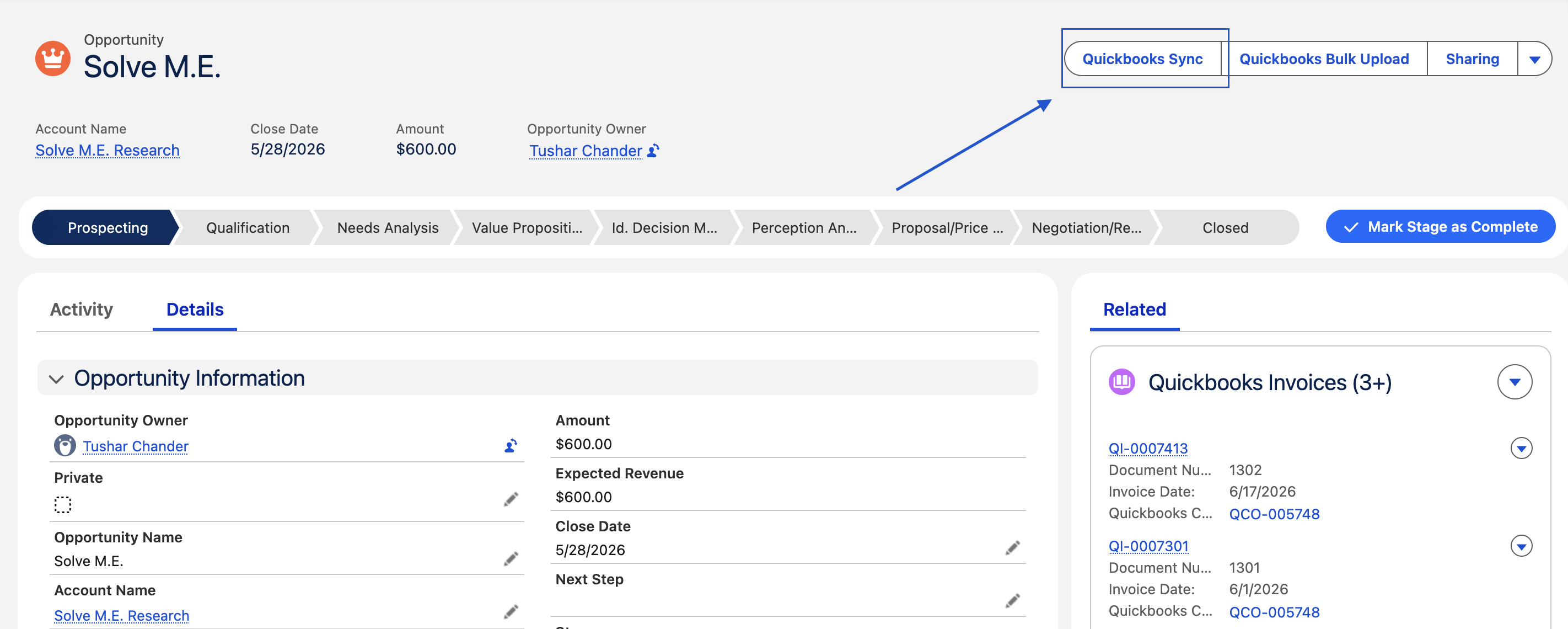The height and width of the screenshot is (629, 1568).
Task: Select the Proposal/Price Quote stage
Action: point(947,228)
